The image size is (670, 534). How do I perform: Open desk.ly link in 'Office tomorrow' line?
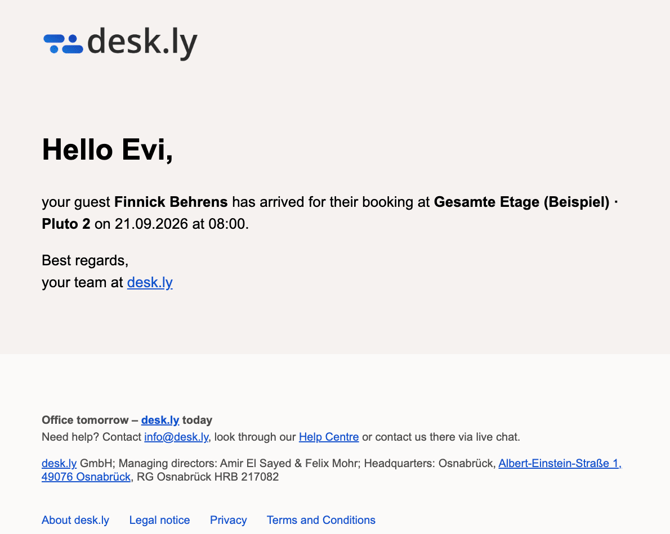click(x=160, y=420)
